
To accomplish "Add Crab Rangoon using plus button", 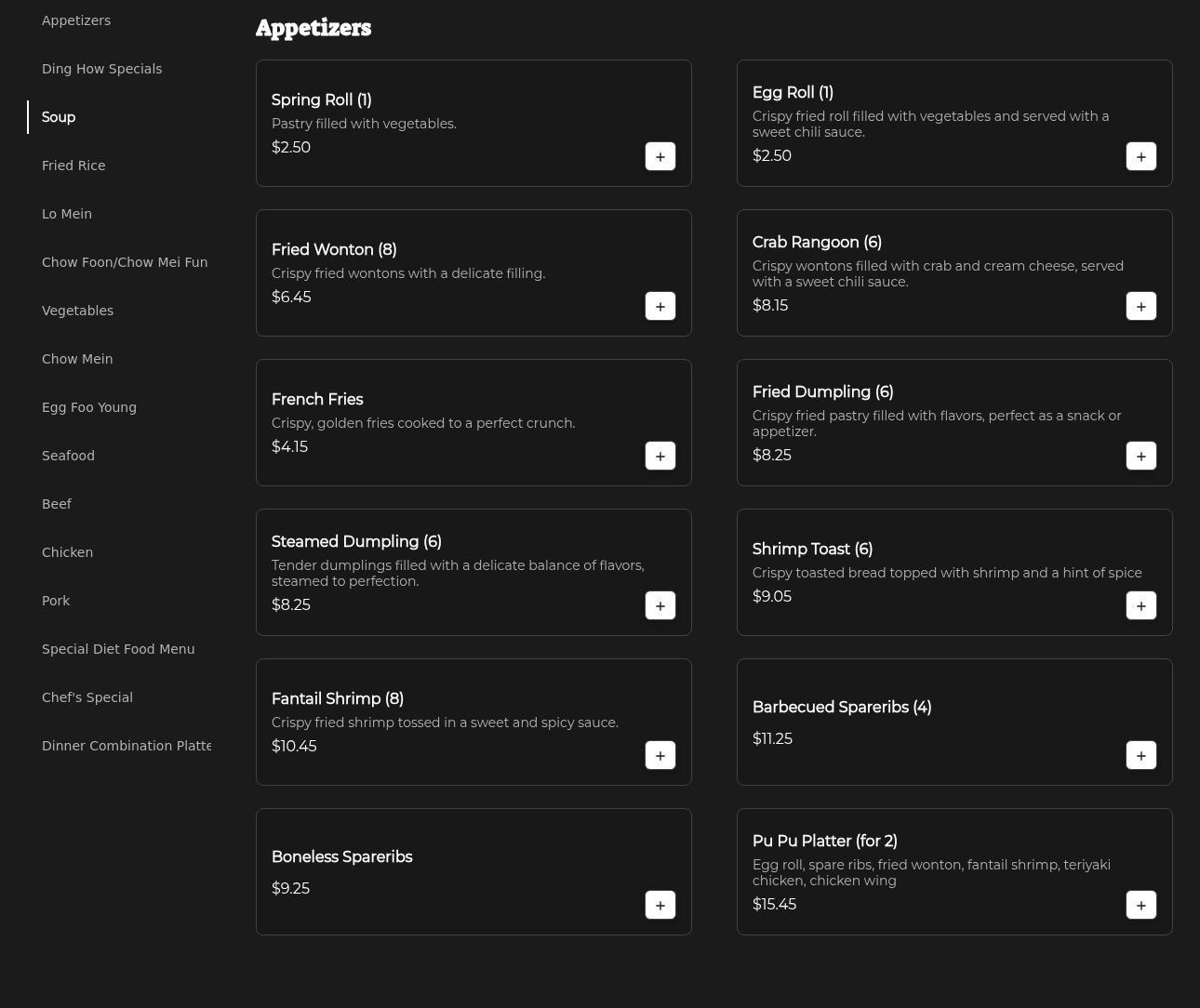I will point(1140,306).
